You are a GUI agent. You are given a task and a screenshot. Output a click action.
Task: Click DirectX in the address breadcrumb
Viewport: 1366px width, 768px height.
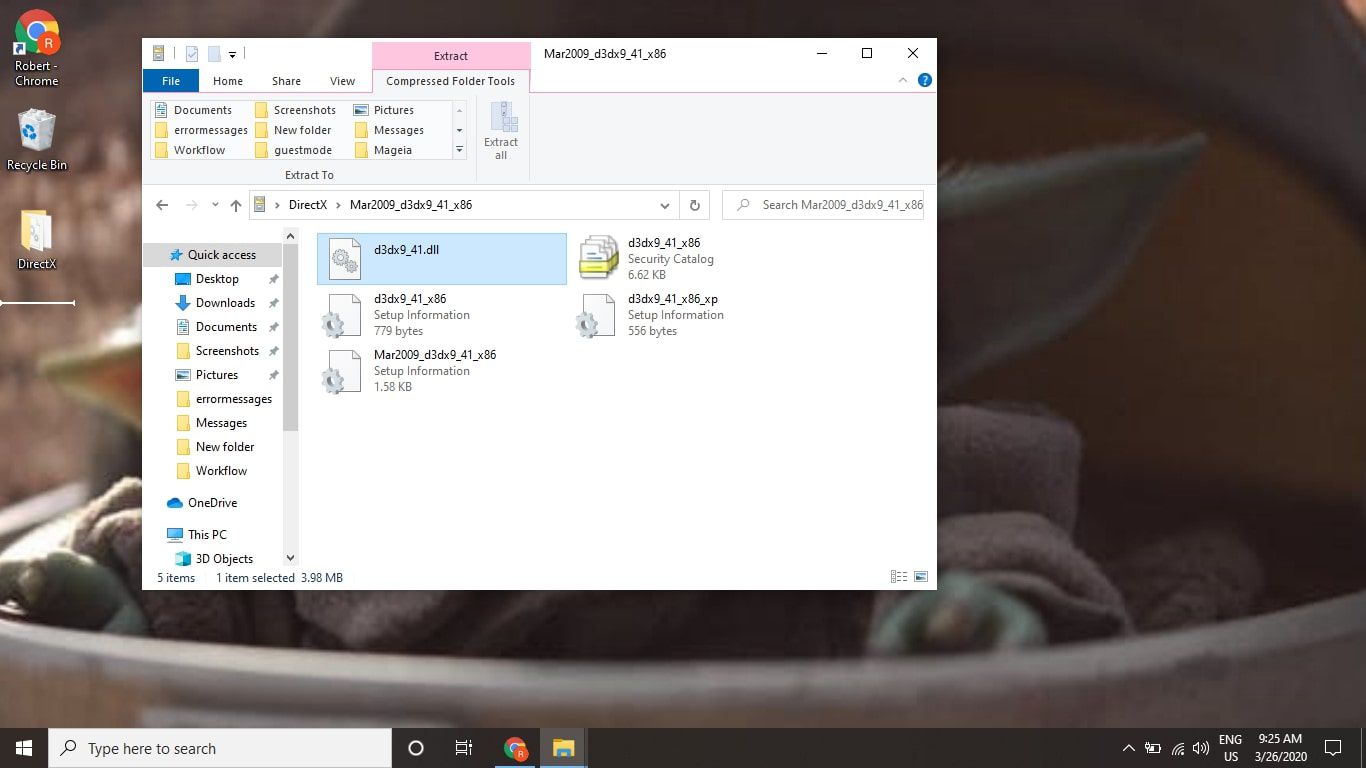307,205
